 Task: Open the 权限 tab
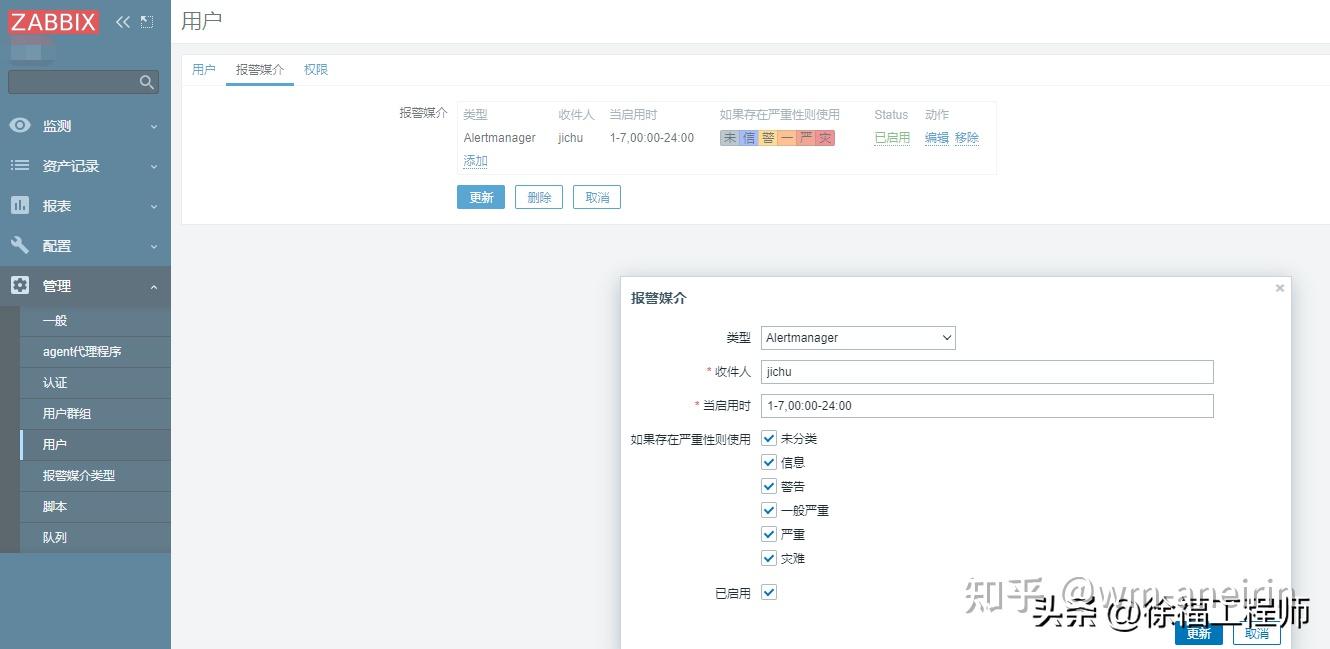pyautogui.click(x=316, y=69)
